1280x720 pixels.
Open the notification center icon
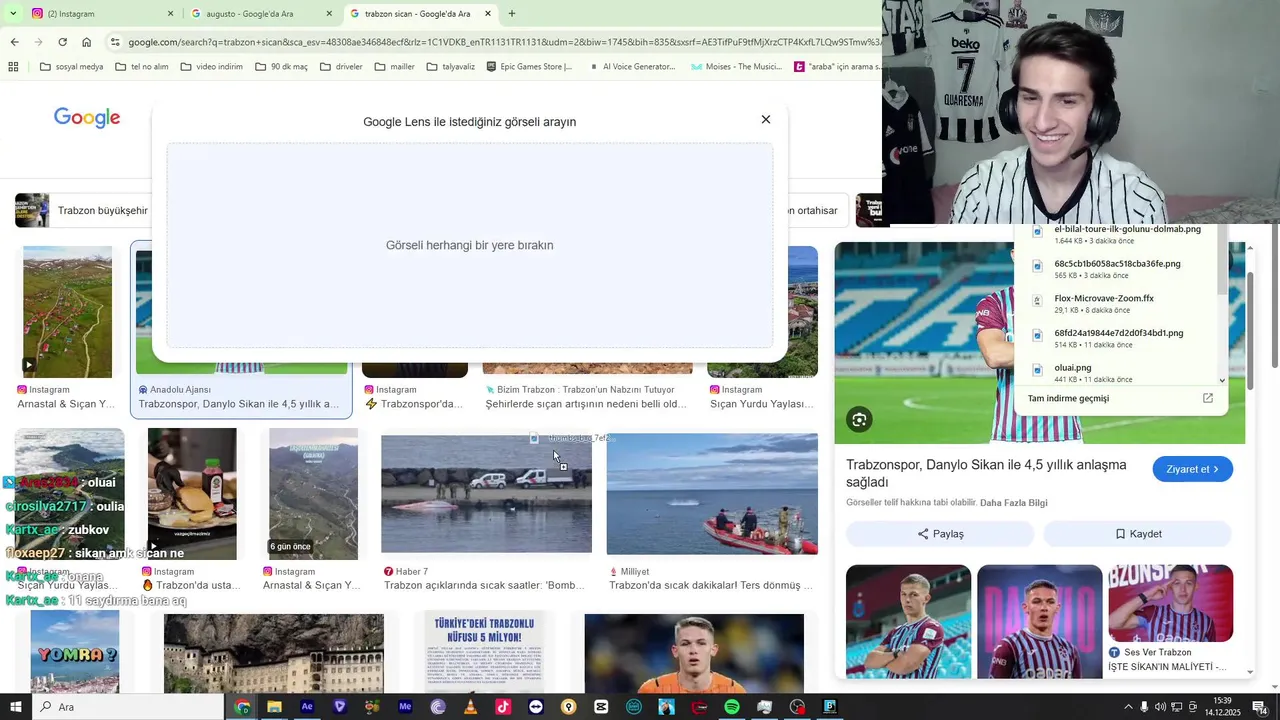(1259, 707)
